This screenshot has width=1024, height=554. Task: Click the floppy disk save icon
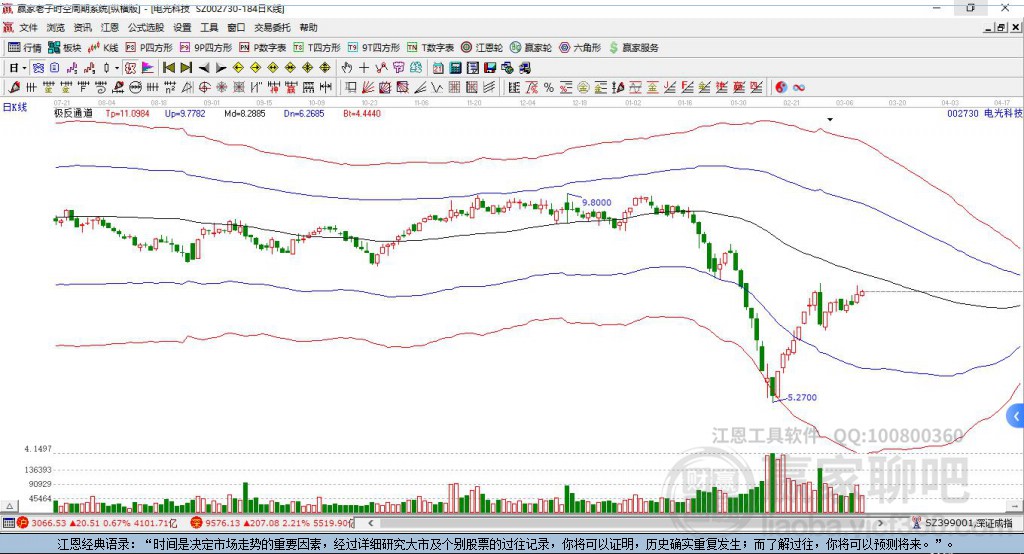point(490,67)
